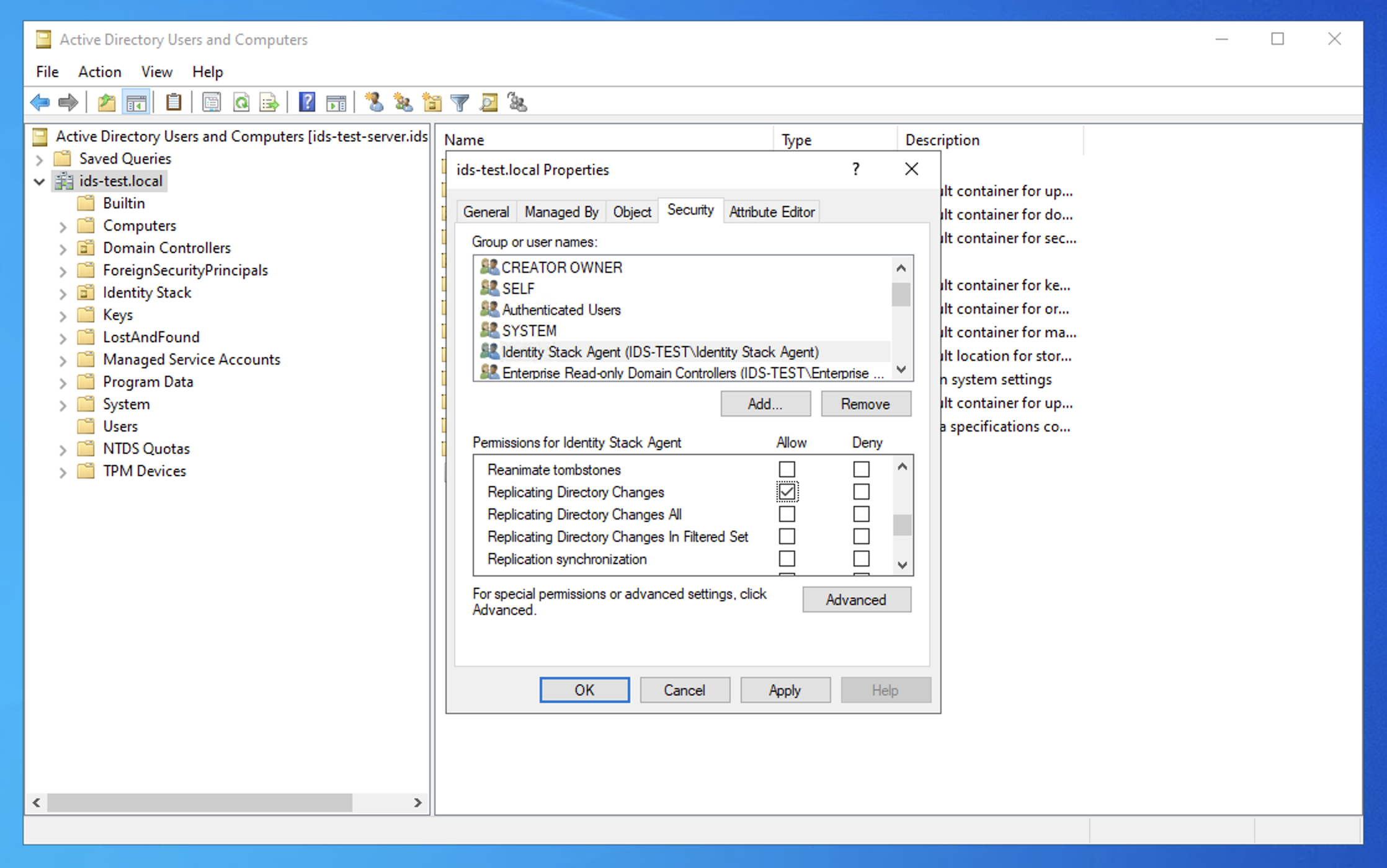Expand the TPM Devices node
Viewport: 1387px width, 868px height.
point(63,472)
